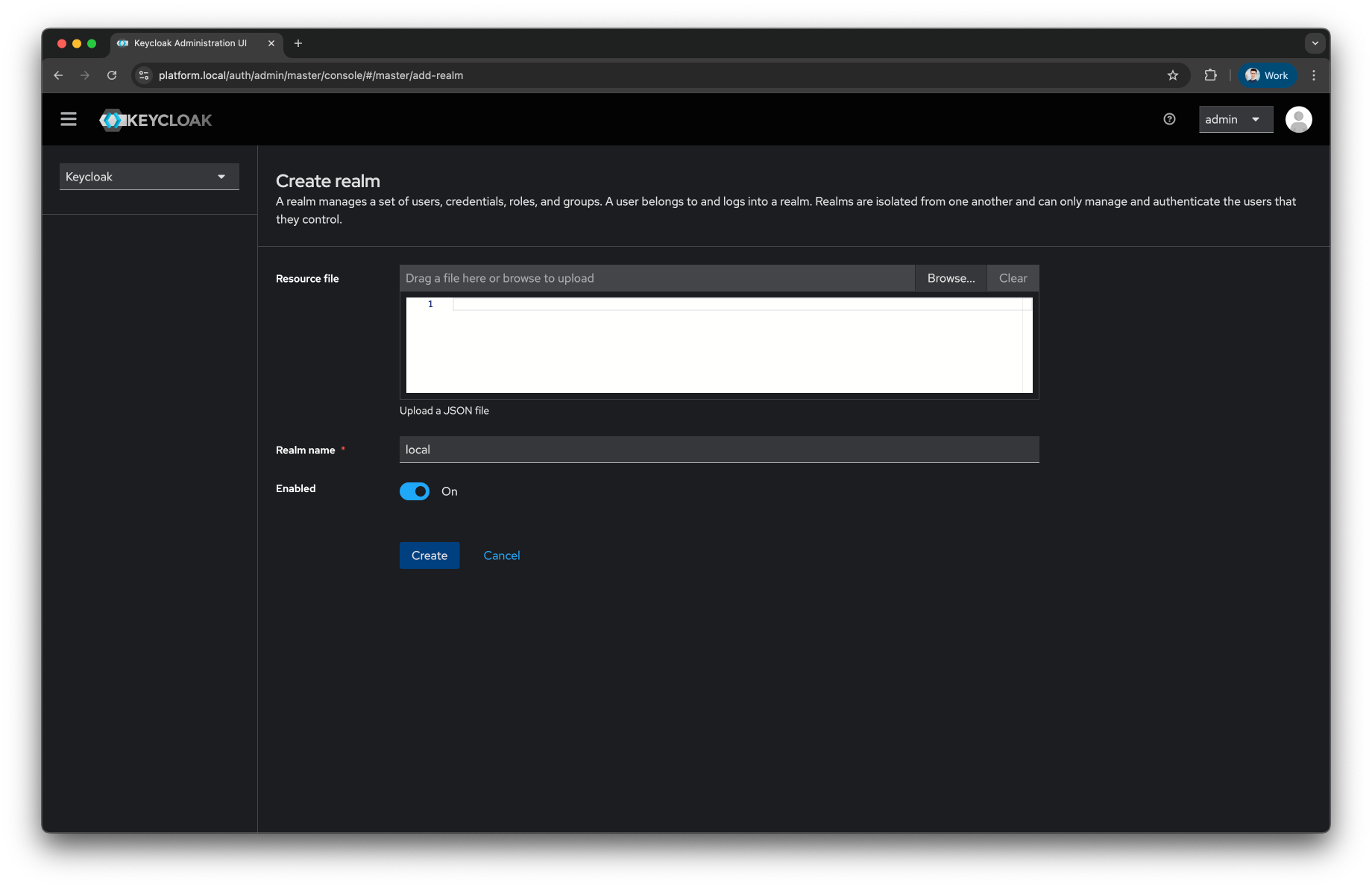This screenshot has width=1372, height=888.
Task: Open a new browser tab
Action: pos(298,43)
